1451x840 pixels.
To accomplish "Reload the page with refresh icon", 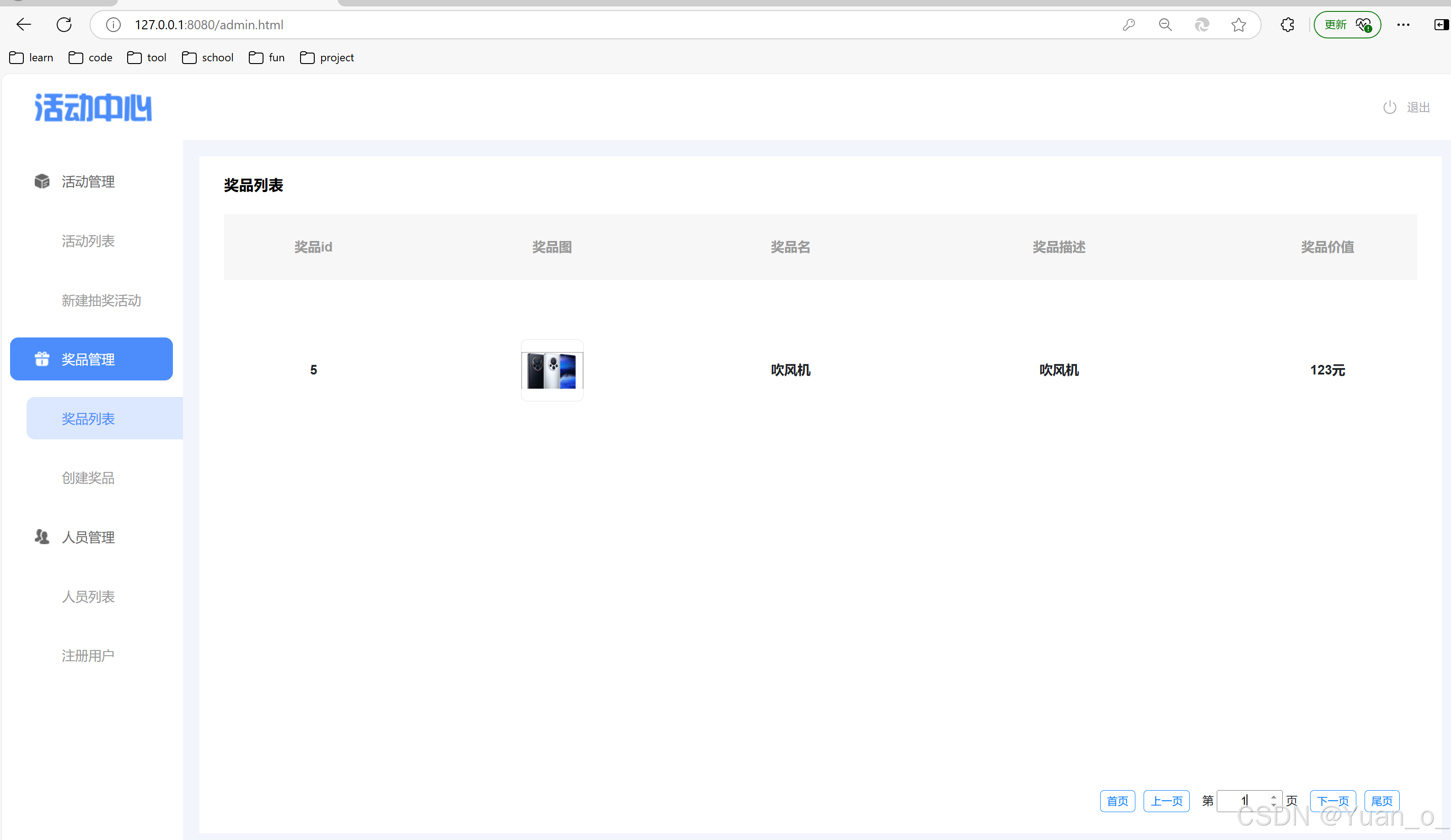I will point(64,24).
